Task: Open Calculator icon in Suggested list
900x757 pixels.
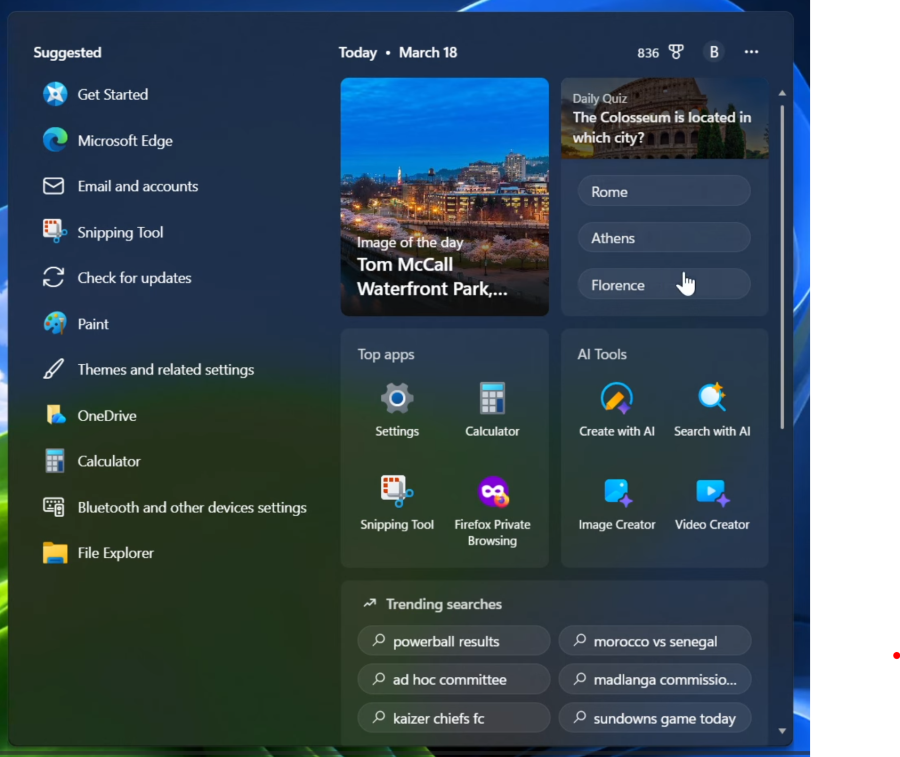Action: (55, 461)
